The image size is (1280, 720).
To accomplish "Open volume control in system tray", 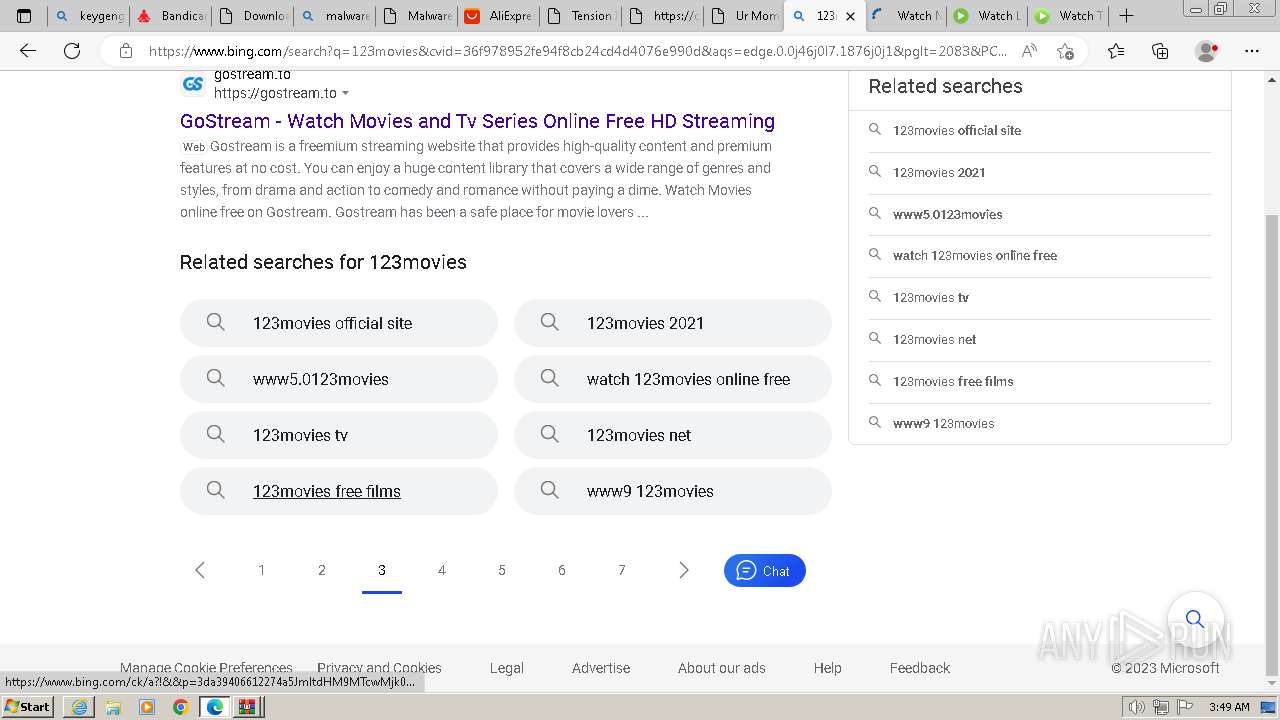I will click(x=1137, y=707).
